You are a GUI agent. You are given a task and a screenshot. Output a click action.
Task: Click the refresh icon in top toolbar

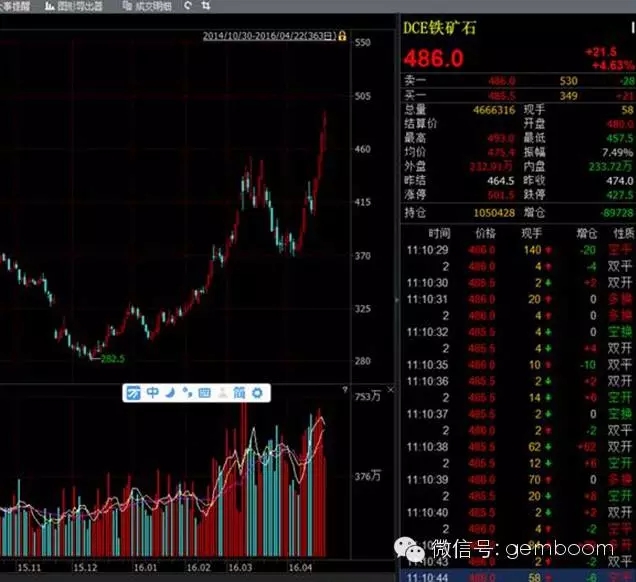(189, 6)
